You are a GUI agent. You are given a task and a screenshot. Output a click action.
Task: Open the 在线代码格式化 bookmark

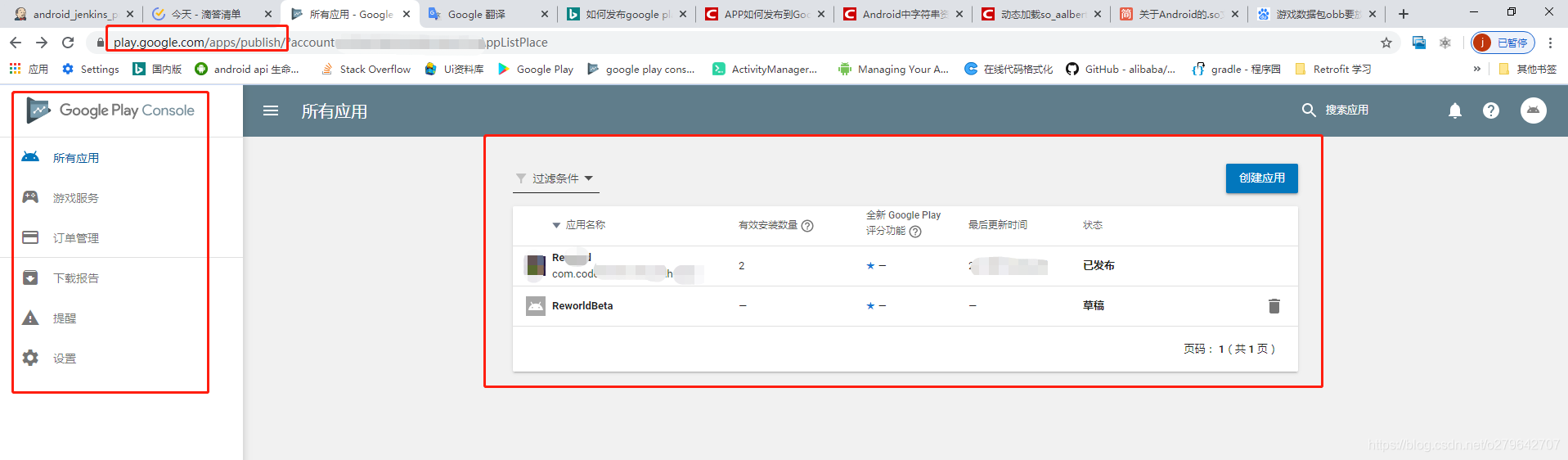point(1009,70)
